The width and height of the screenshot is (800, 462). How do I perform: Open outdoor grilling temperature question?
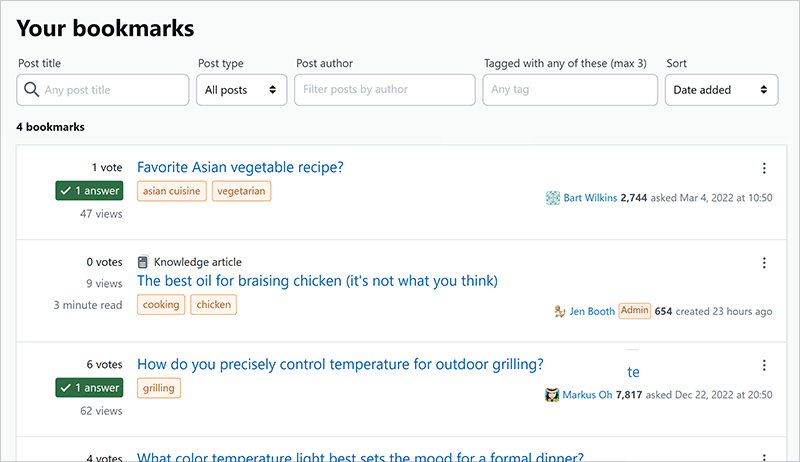point(340,364)
